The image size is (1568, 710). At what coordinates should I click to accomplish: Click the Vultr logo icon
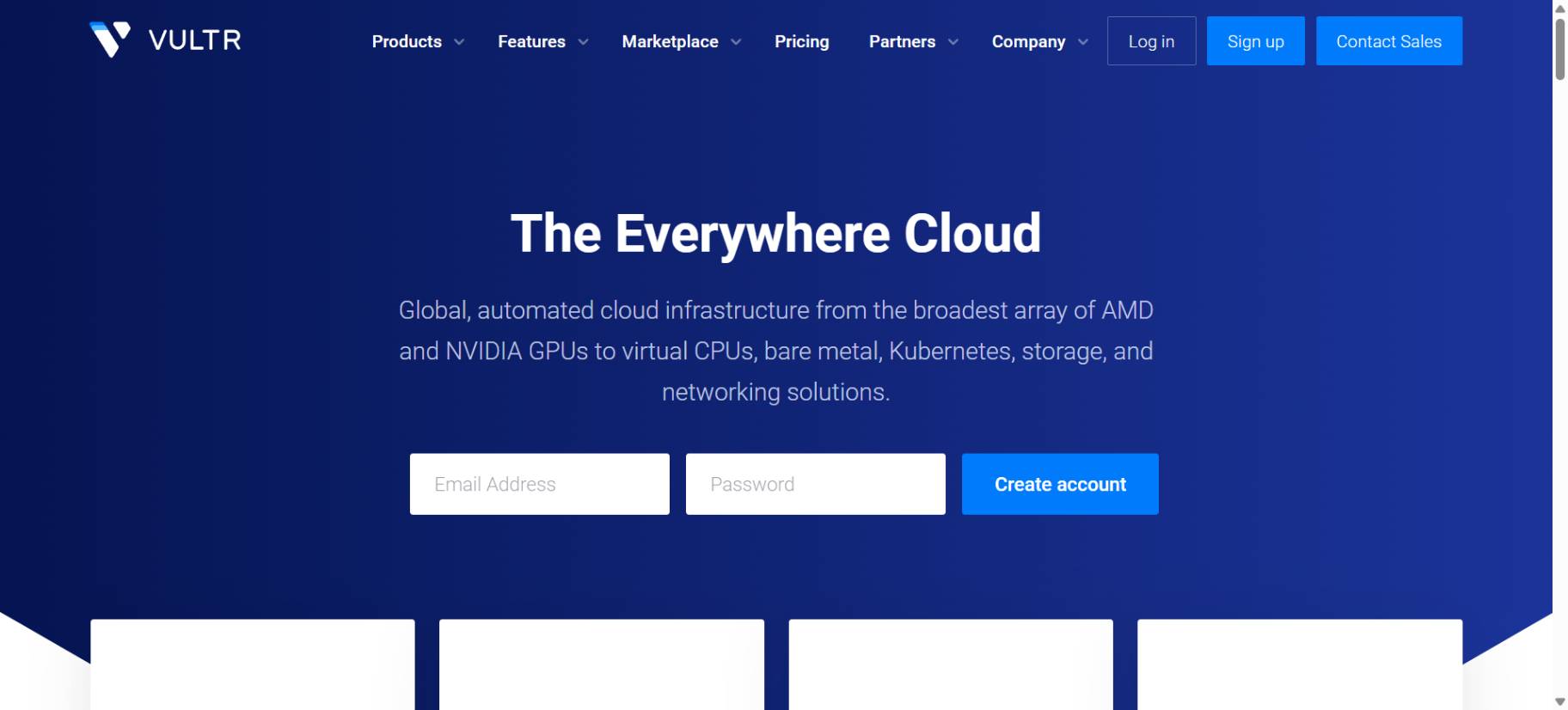click(x=110, y=40)
